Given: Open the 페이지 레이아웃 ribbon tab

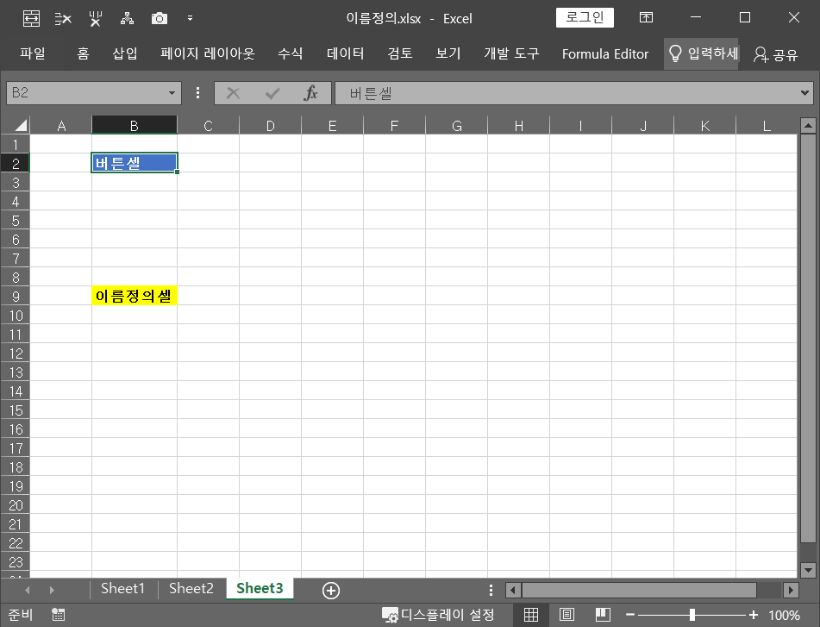Looking at the screenshot, I should point(208,53).
